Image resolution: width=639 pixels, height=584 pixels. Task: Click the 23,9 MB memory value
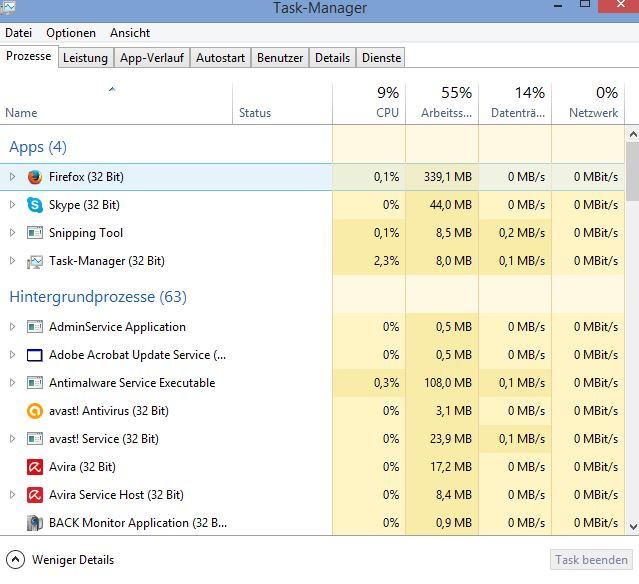pos(450,439)
